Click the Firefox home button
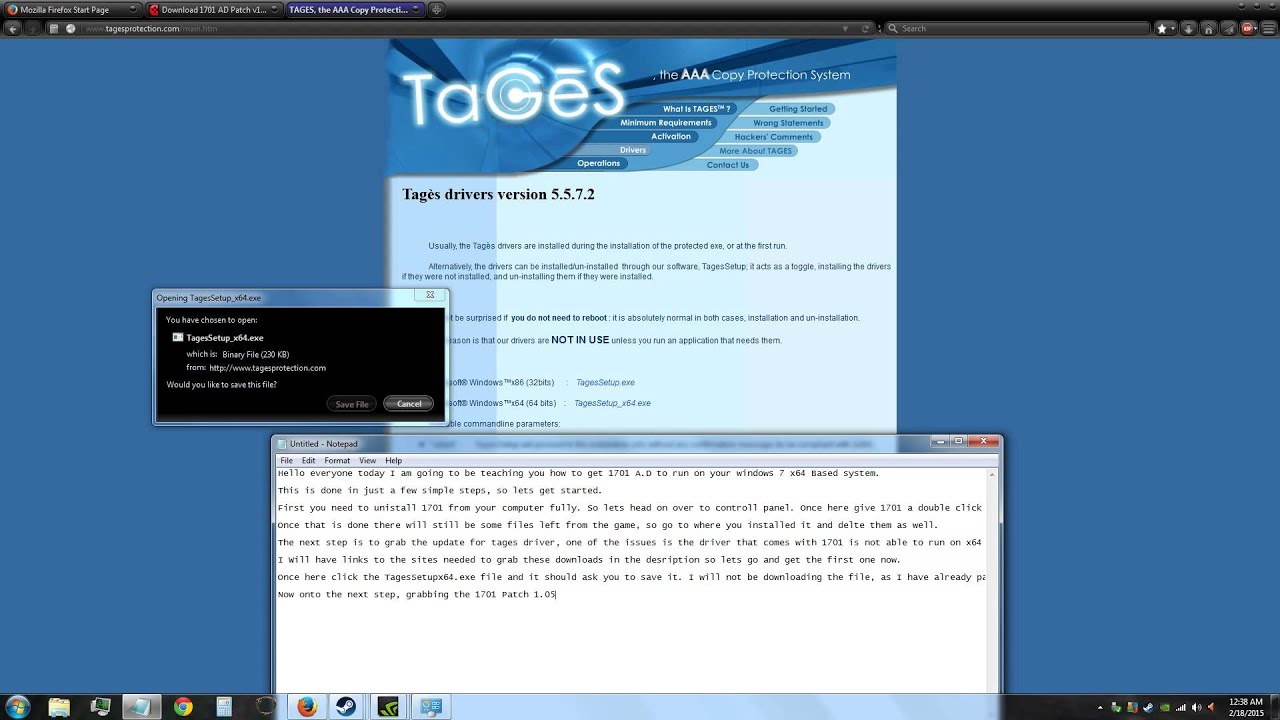This screenshot has width=1280, height=720. [1211, 28]
